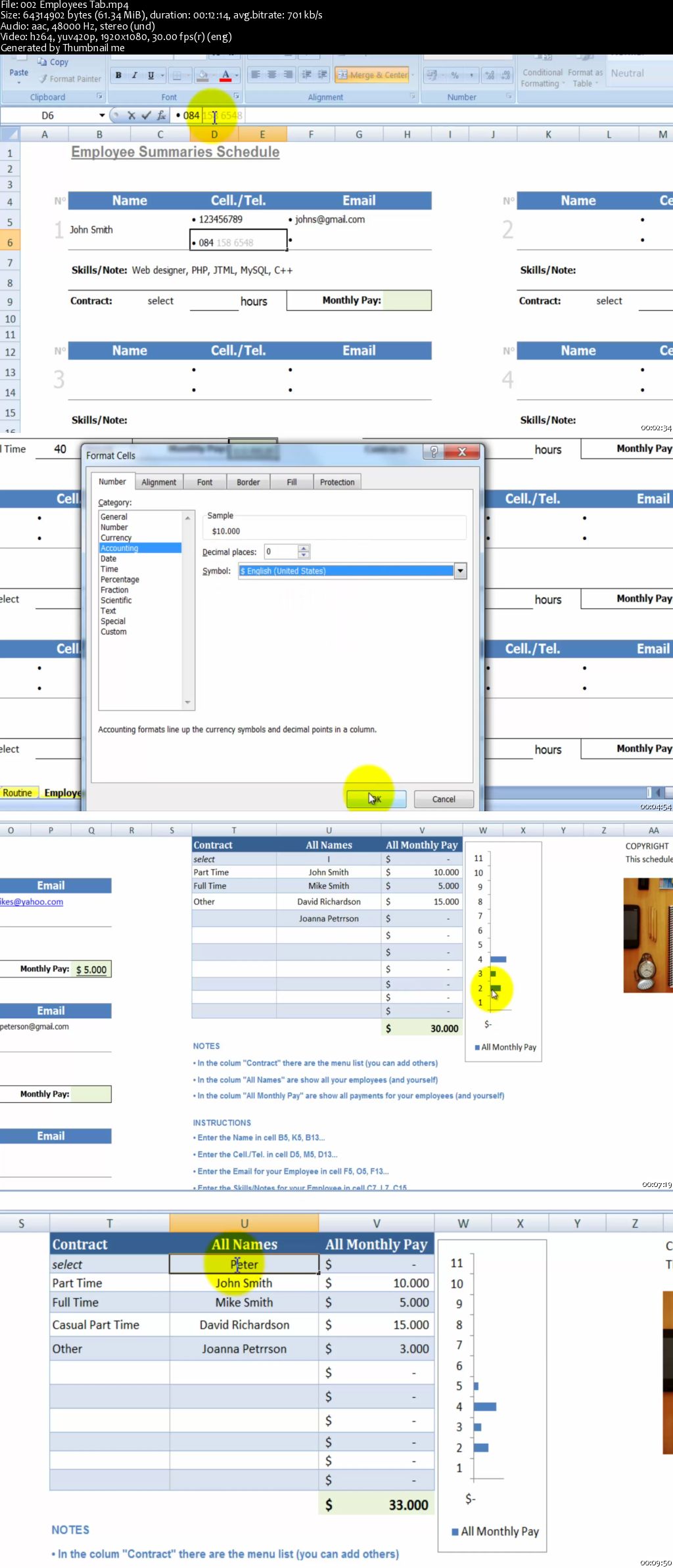The image size is (673, 1568).
Task: Open the Paste options dropdown arrow
Action: (x=18, y=83)
